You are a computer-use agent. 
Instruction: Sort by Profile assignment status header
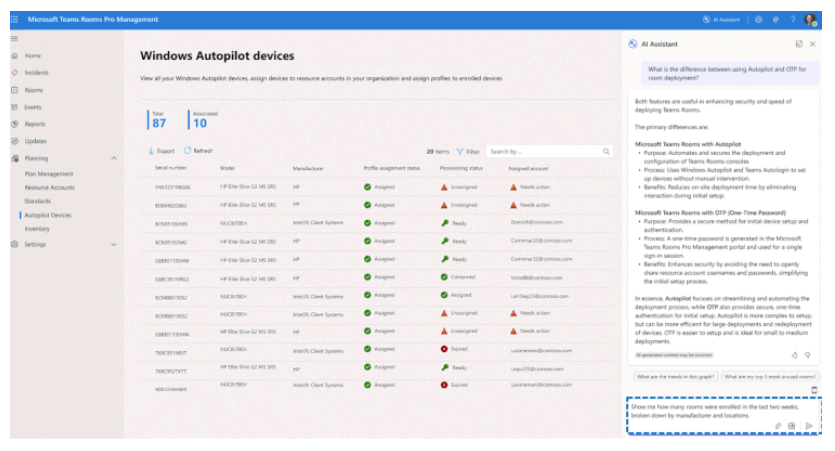[x=391, y=168]
